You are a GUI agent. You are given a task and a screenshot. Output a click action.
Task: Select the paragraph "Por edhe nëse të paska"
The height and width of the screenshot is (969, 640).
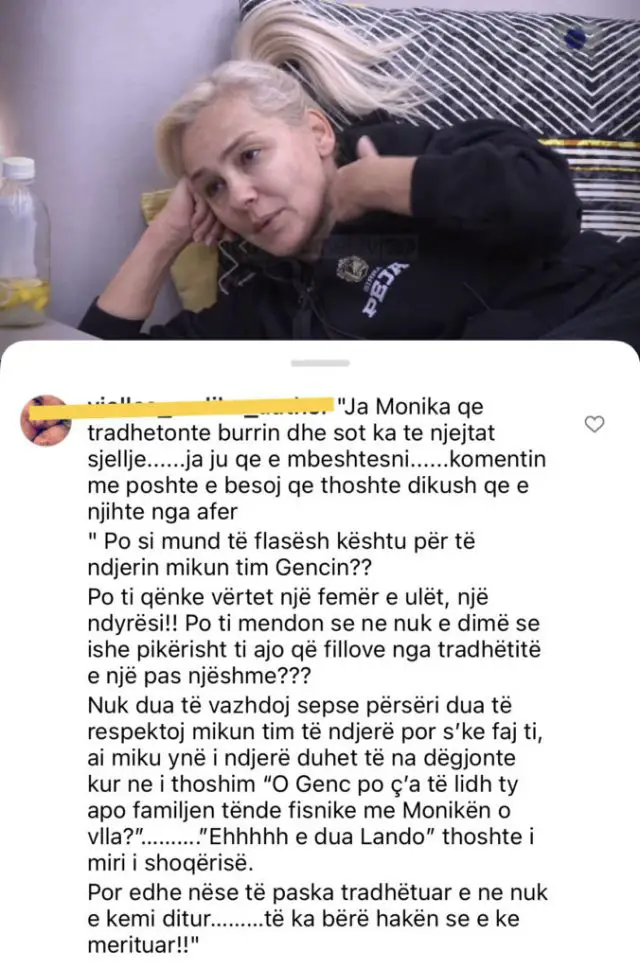tap(318, 918)
